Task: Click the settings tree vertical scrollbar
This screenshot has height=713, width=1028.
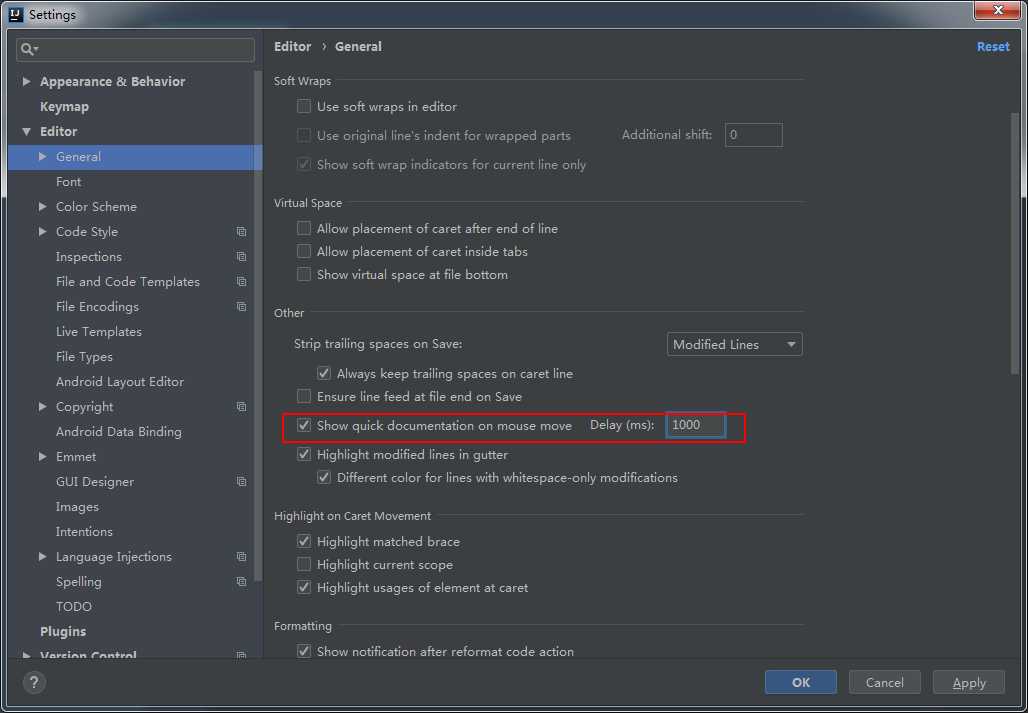Action: coord(258,324)
